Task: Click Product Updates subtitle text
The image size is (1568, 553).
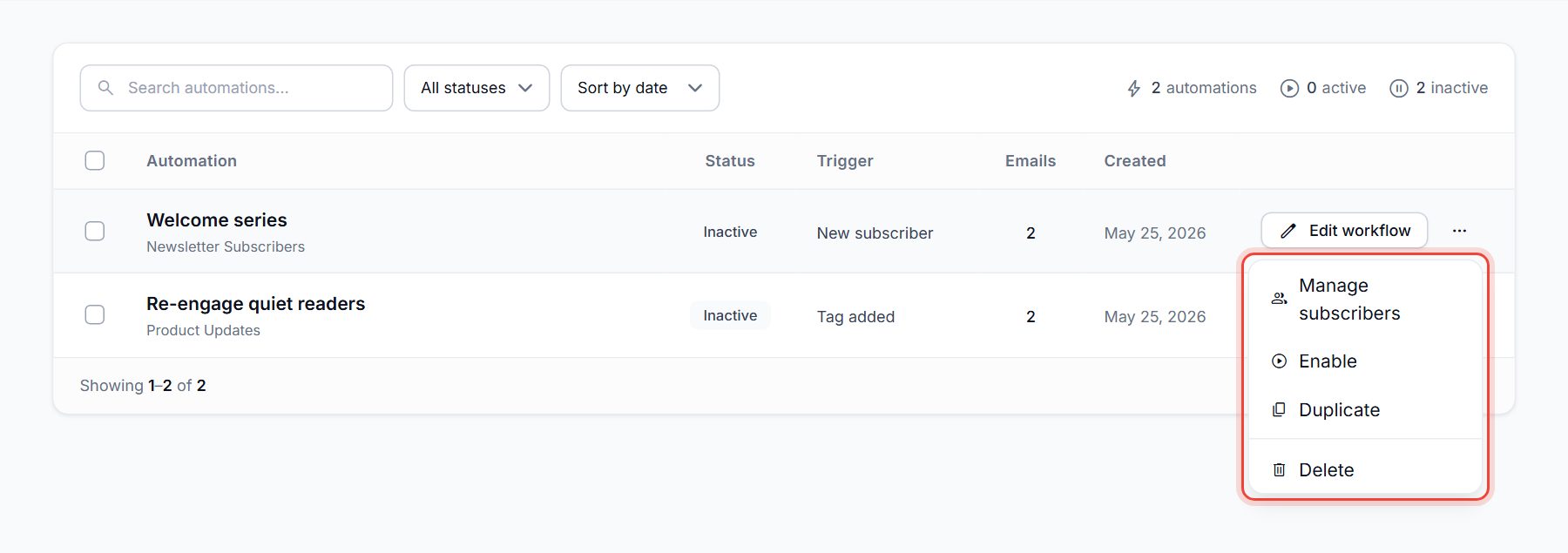Action: [203, 331]
